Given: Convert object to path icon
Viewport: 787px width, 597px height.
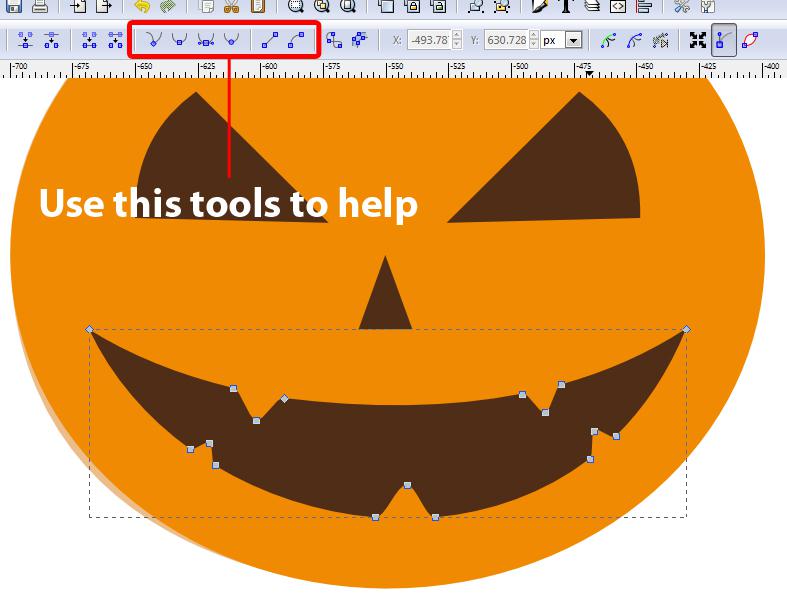Looking at the screenshot, I should tap(334, 41).
